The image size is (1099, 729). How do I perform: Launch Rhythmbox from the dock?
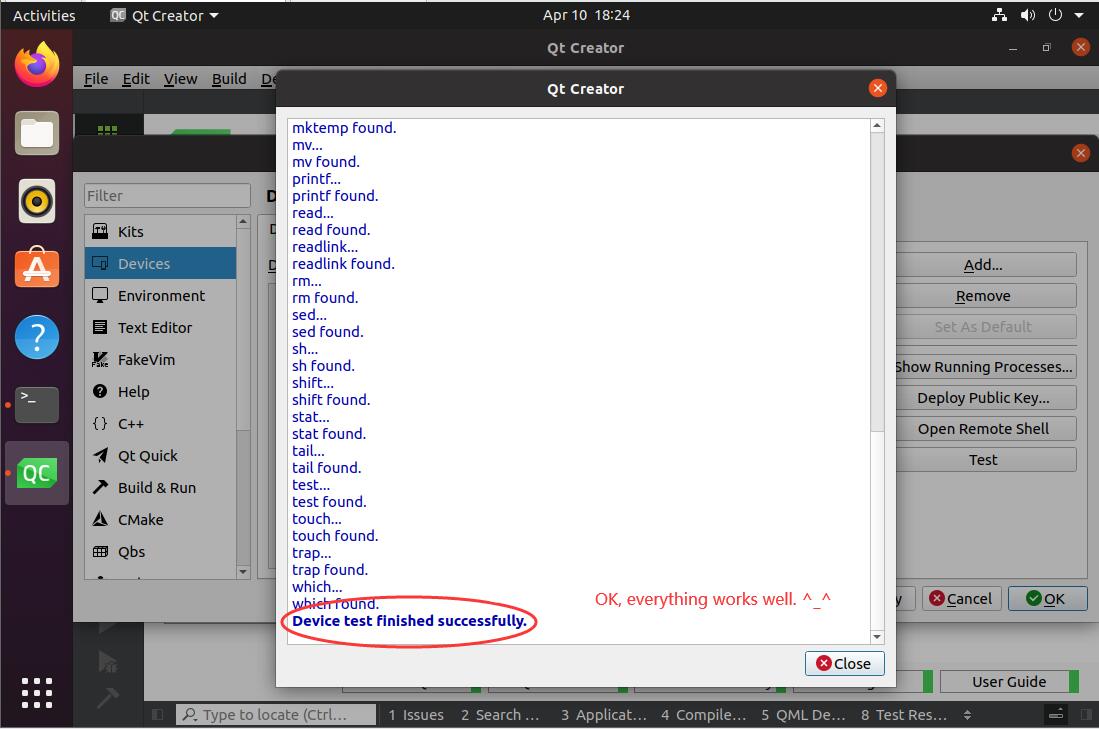pyautogui.click(x=36, y=201)
